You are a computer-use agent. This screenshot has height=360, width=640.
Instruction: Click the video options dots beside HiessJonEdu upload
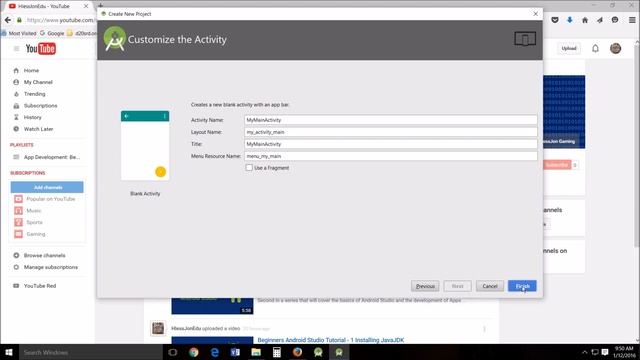pyautogui.click(x=484, y=329)
